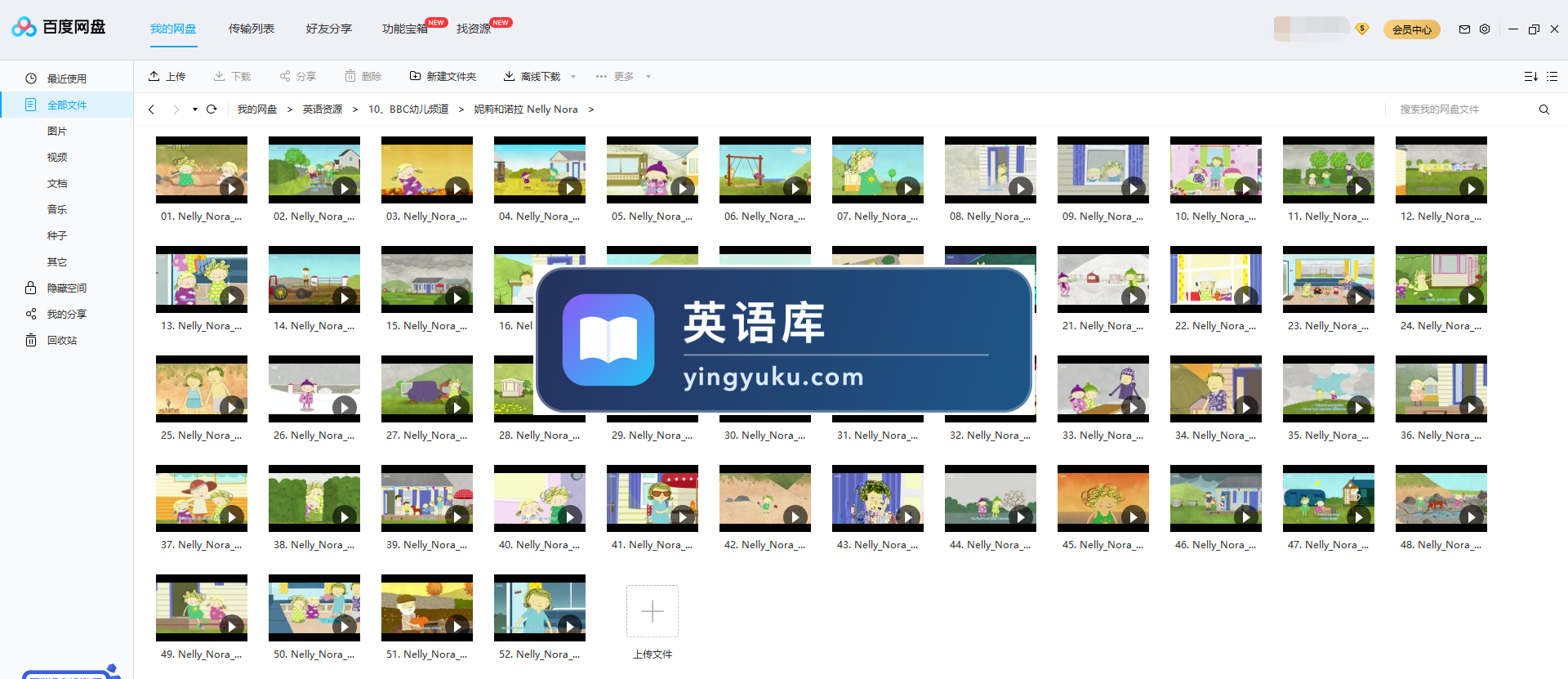Select thumbnail 26. Nelly_Nora
The height and width of the screenshot is (679, 1568).
314,389
